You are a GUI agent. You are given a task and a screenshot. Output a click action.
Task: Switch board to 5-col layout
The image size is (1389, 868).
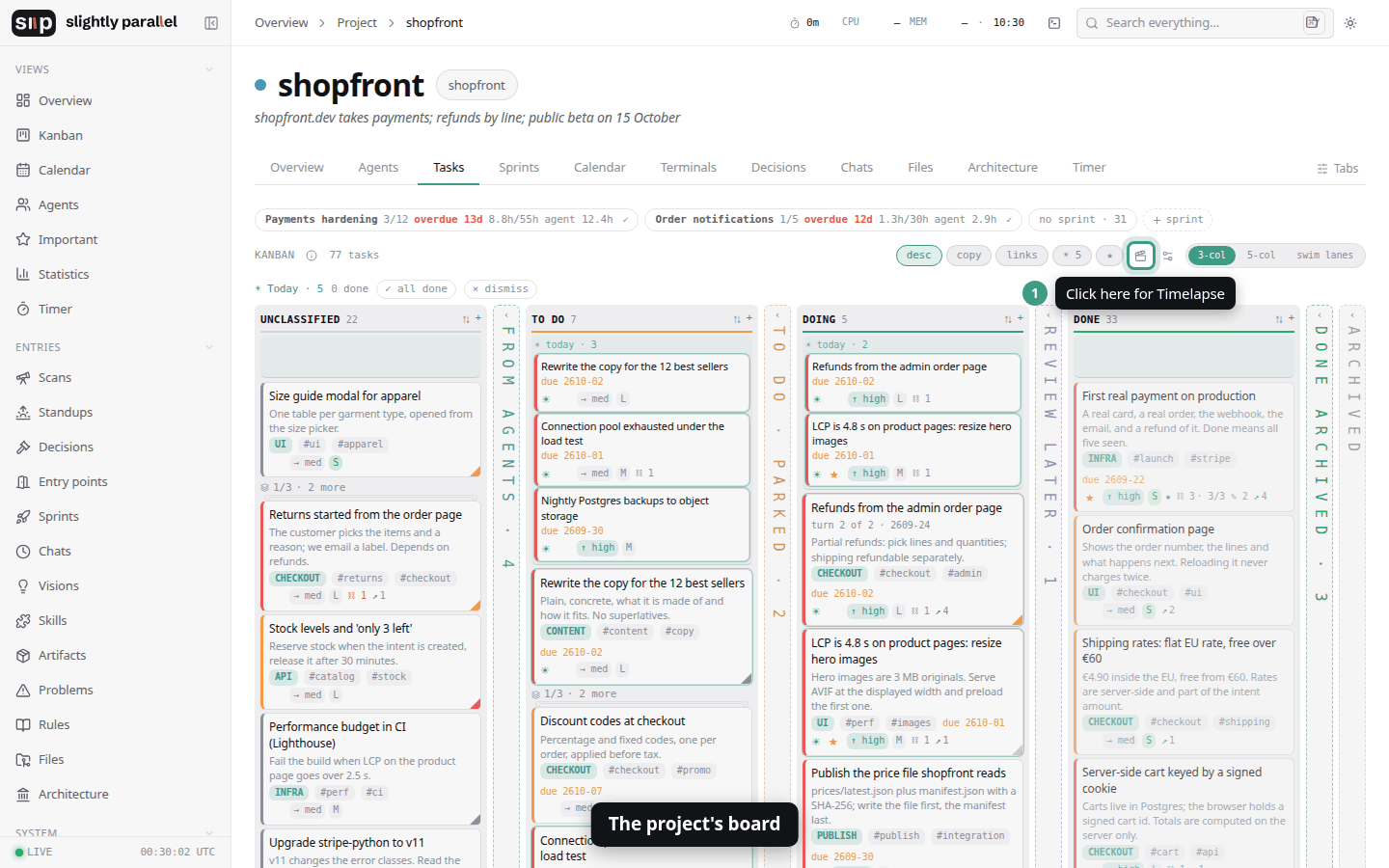coord(1261,256)
